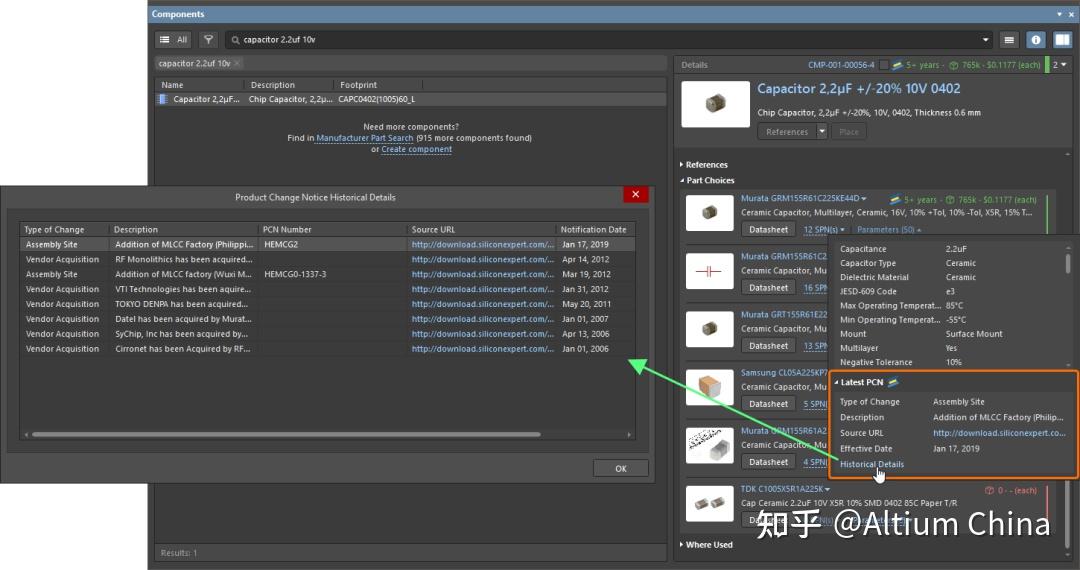Open Datasheet for Murata GRM155R61C225KE44D
The image size is (1080, 570).
pos(768,229)
